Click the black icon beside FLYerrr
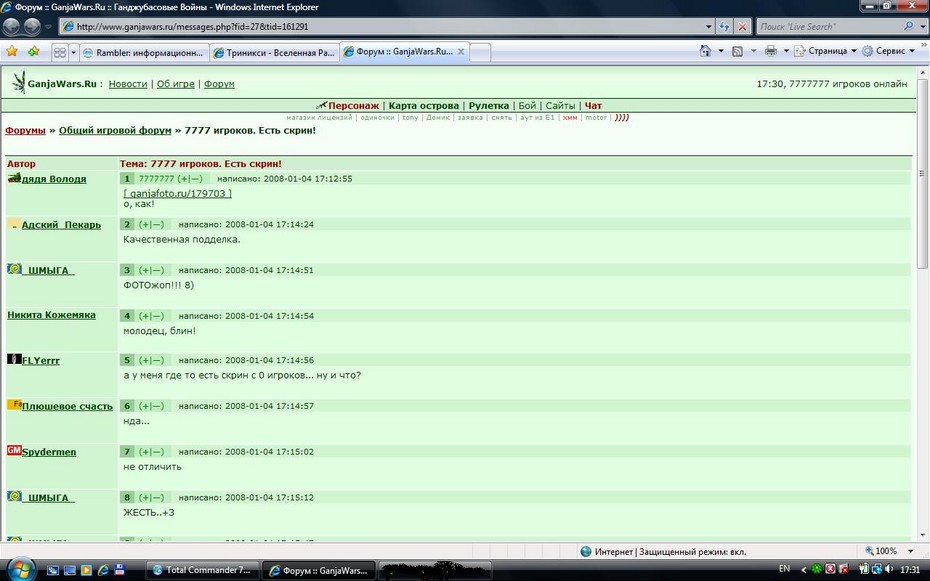The image size is (930, 581). 14,359
